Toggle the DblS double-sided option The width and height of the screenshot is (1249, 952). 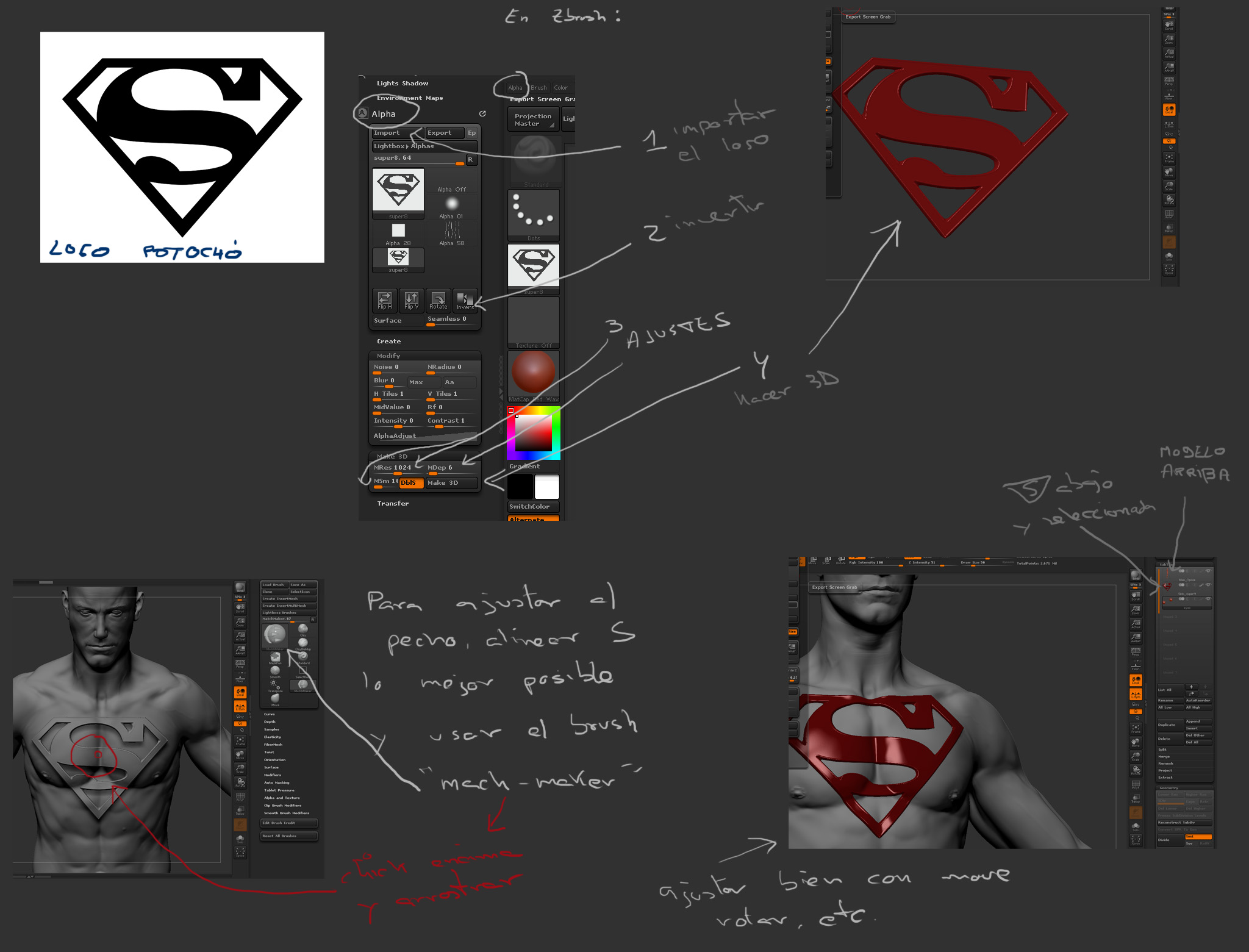[411, 483]
